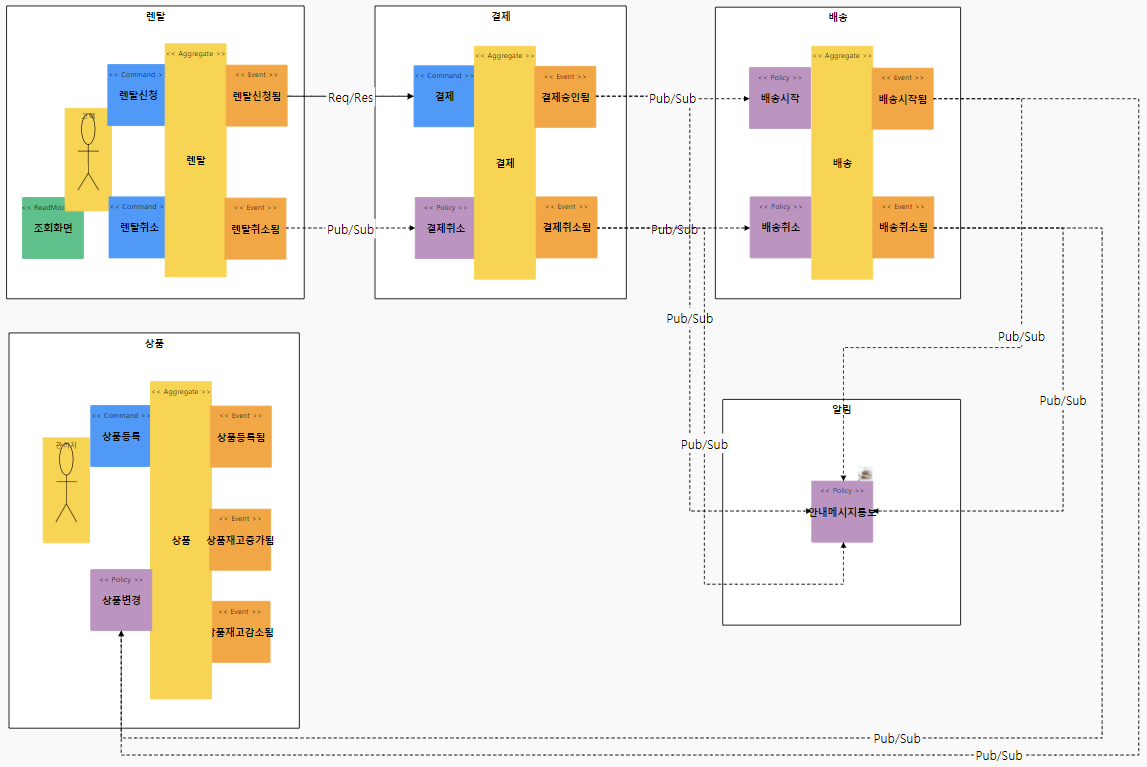Click the 배송 bounded context title
The image size is (1147, 767).
pyautogui.click(x=838, y=17)
